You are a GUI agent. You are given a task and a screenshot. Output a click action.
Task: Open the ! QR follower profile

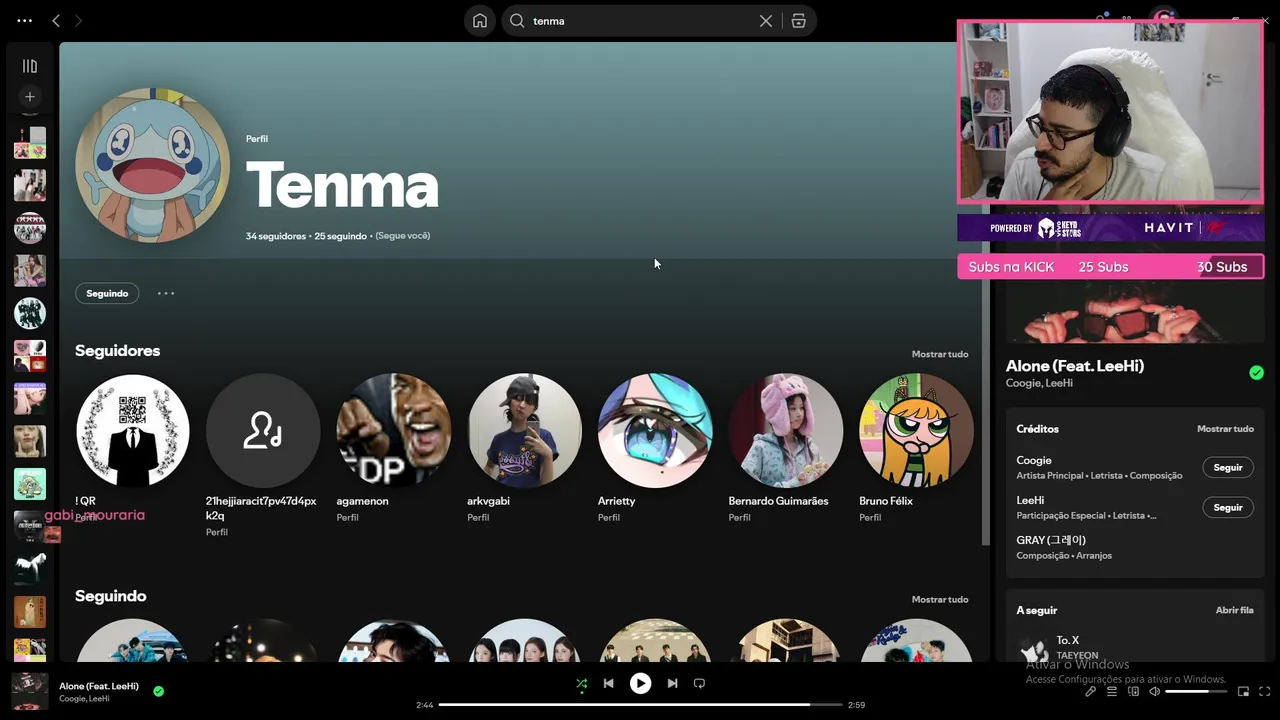tap(132, 431)
